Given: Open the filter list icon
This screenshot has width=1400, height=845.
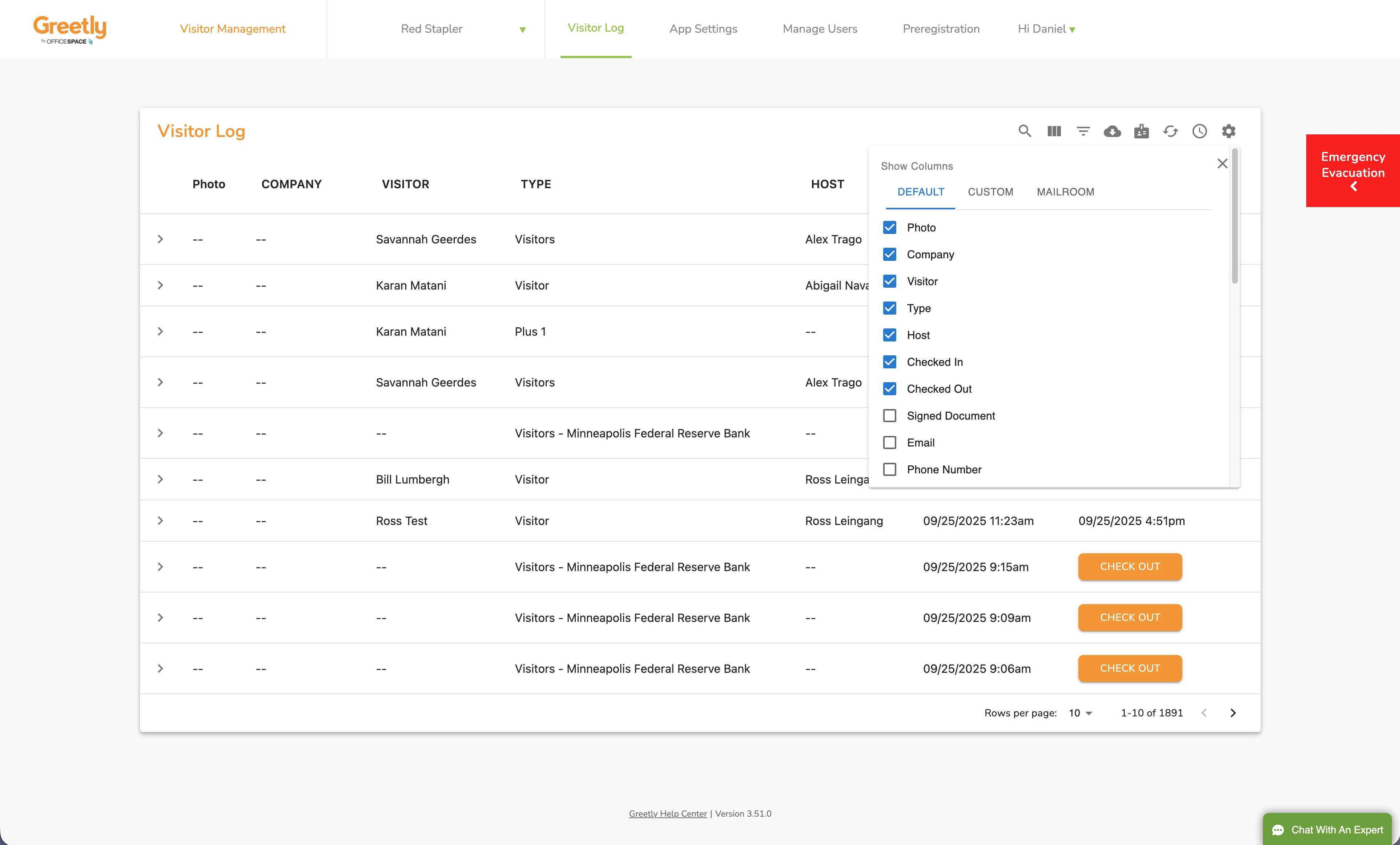Looking at the screenshot, I should tap(1083, 131).
